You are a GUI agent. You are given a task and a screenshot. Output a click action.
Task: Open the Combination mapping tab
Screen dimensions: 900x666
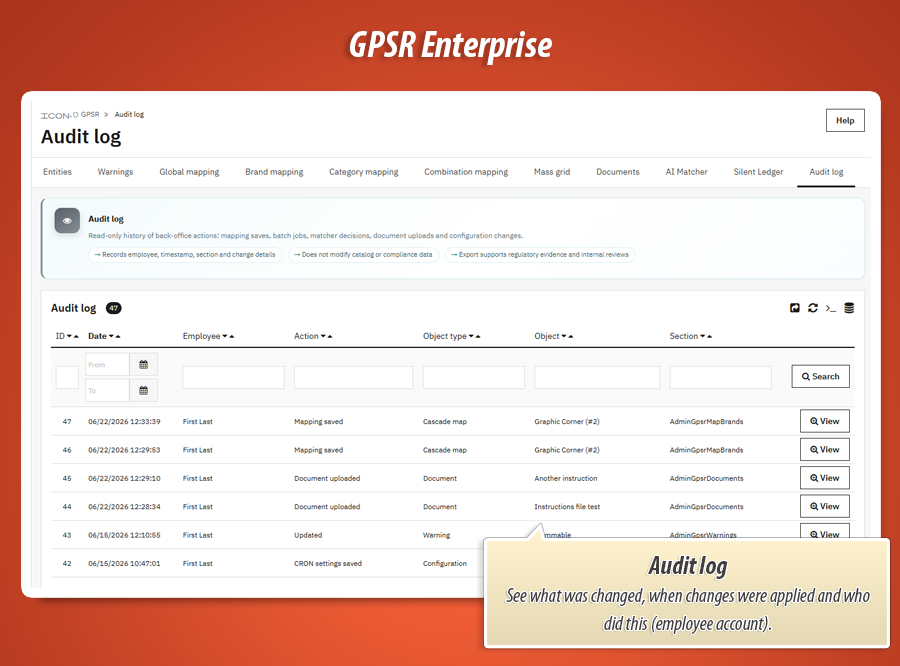click(466, 172)
